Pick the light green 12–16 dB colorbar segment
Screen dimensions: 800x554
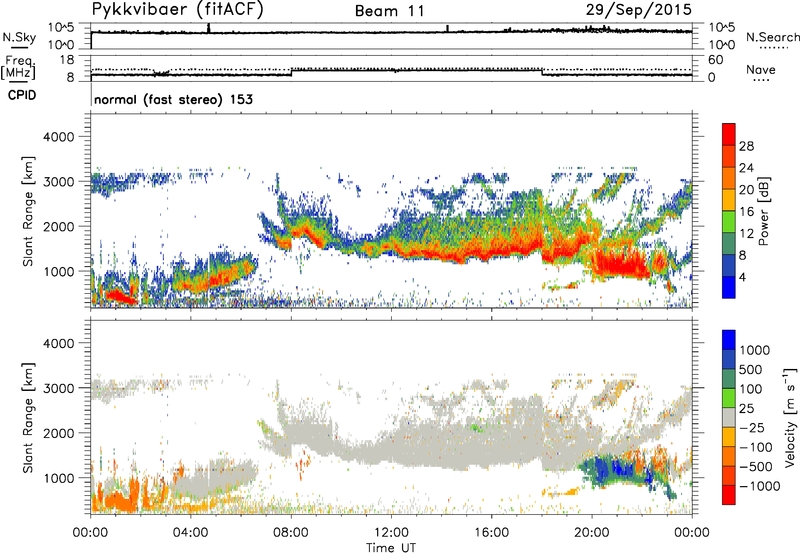[x=729, y=222]
